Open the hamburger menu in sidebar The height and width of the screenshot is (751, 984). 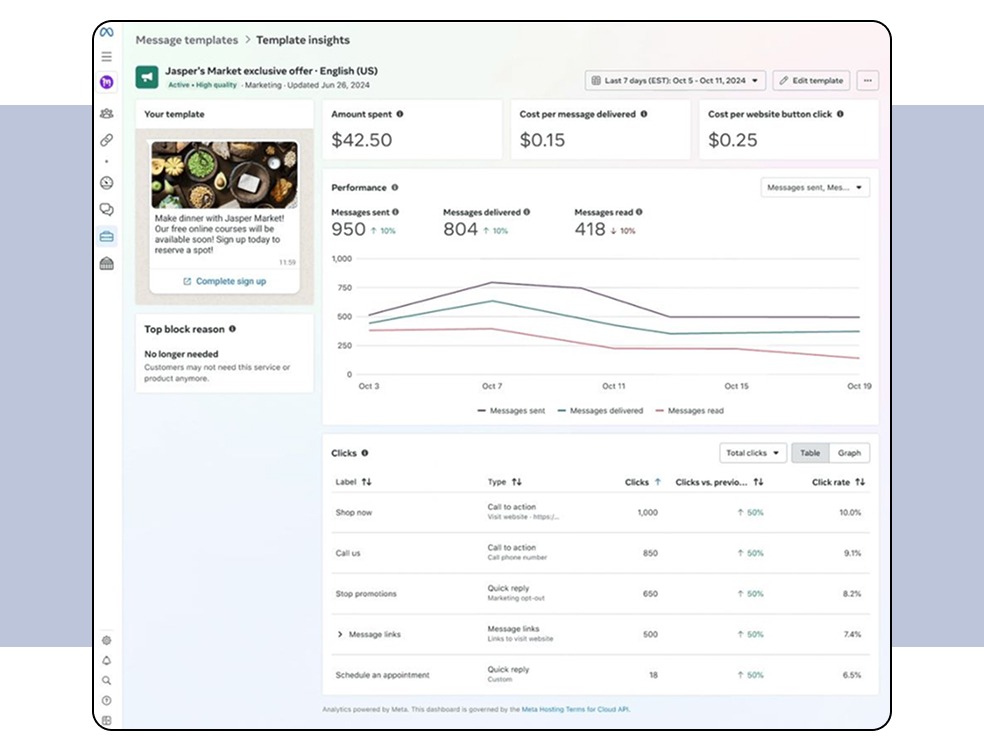click(x=107, y=57)
